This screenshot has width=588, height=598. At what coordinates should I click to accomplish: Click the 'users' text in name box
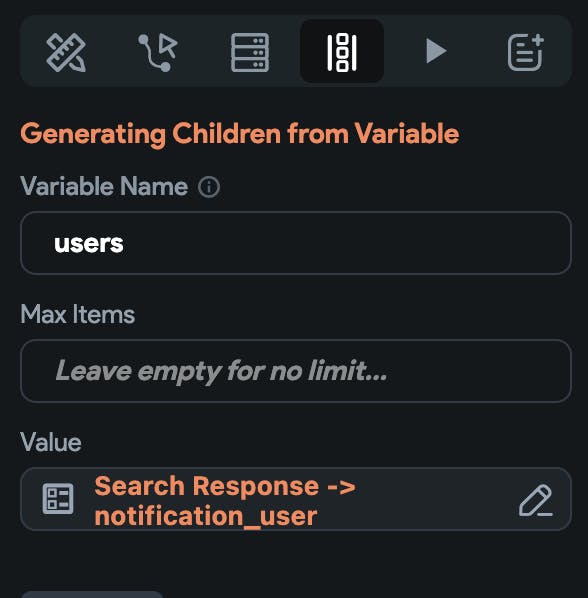point(88,244)
